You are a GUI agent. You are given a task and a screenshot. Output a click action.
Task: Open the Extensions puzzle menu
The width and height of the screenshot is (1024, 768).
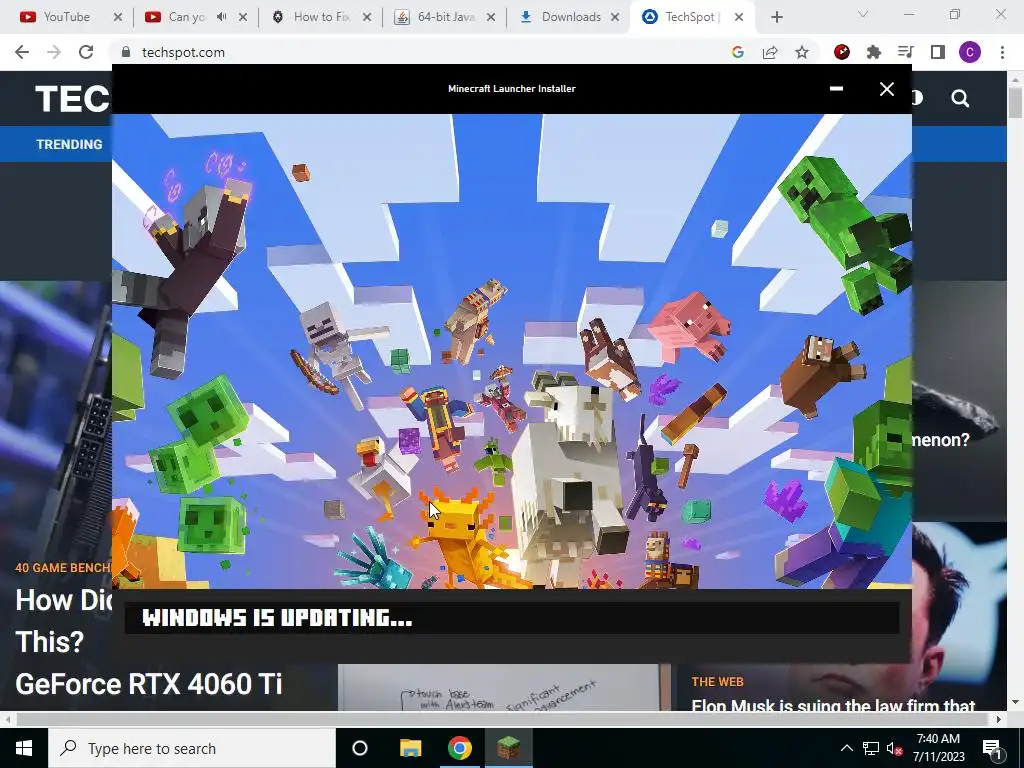point(874,52)
